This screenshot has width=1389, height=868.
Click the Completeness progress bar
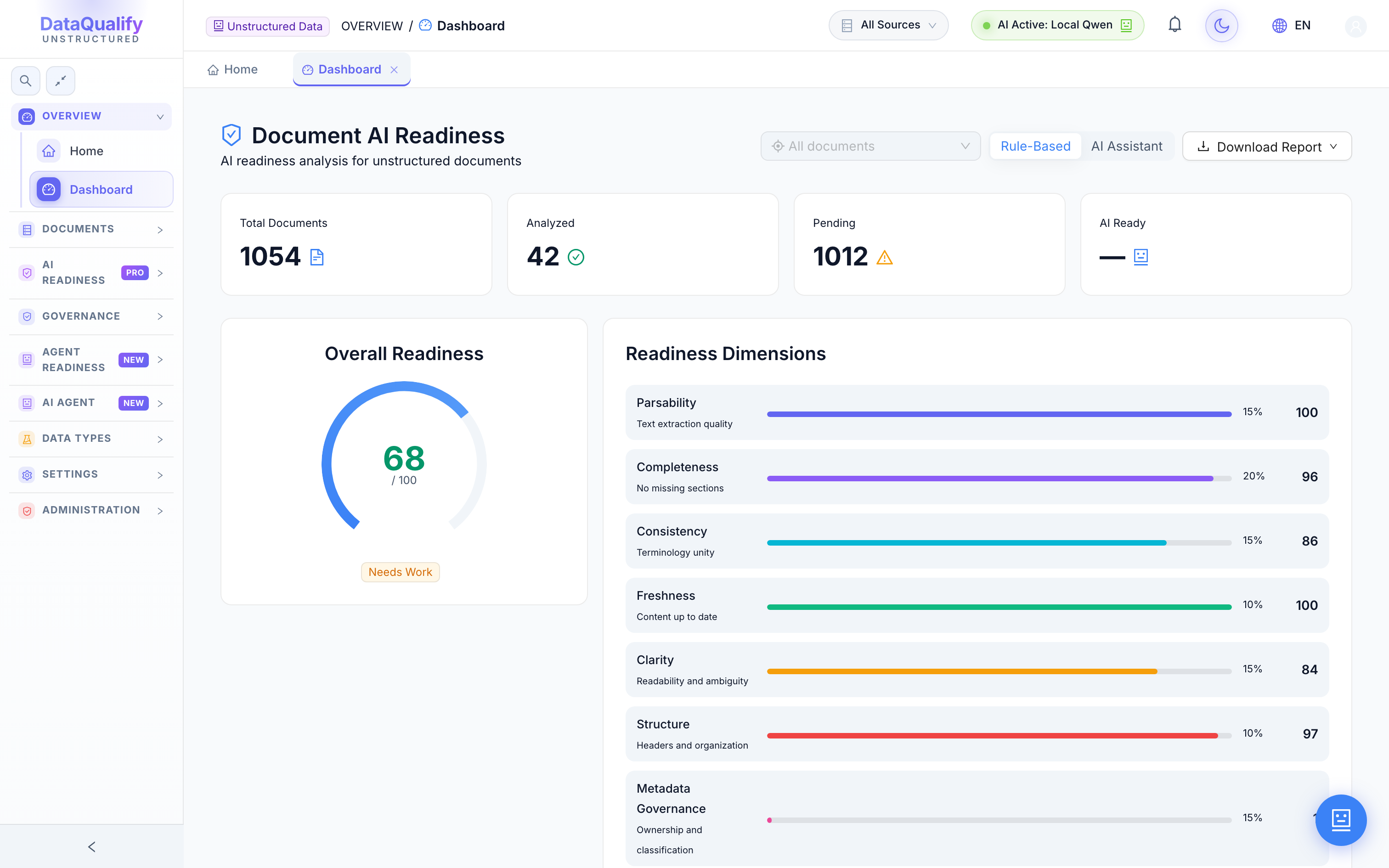tap(999, 478)
